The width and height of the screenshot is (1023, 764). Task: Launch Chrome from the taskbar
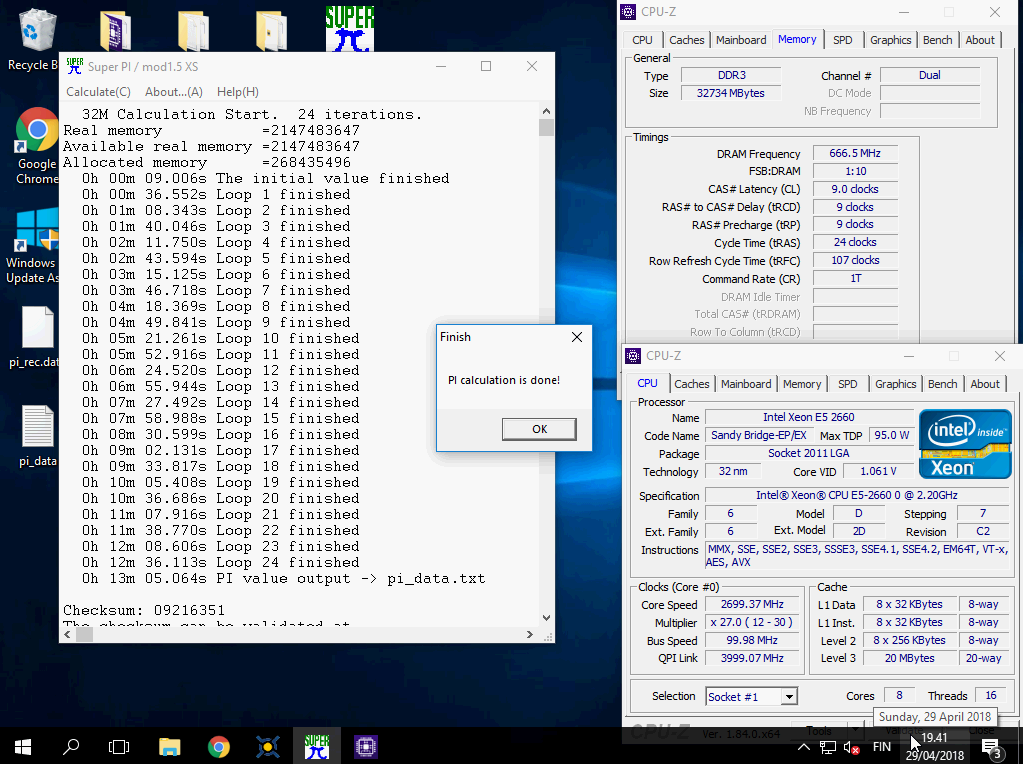tap(219, 746)
